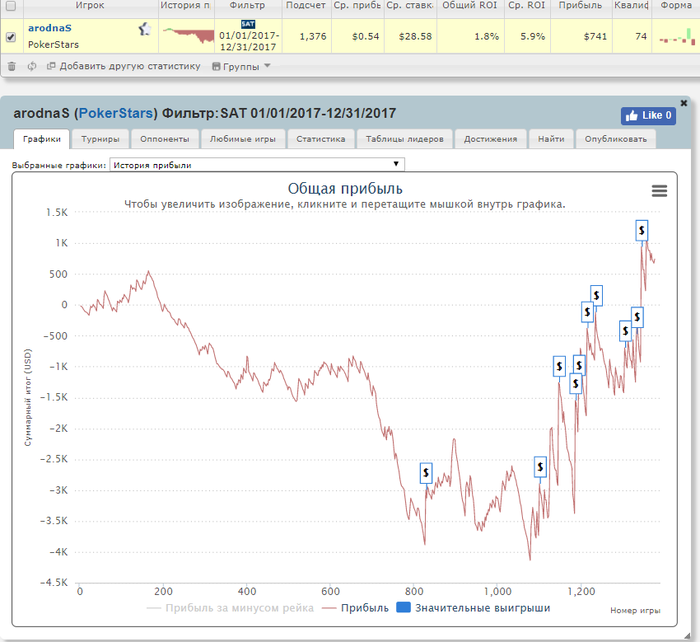Close the chart panel with X
This screenshot has height=642, width=700.
click(683, 103)
